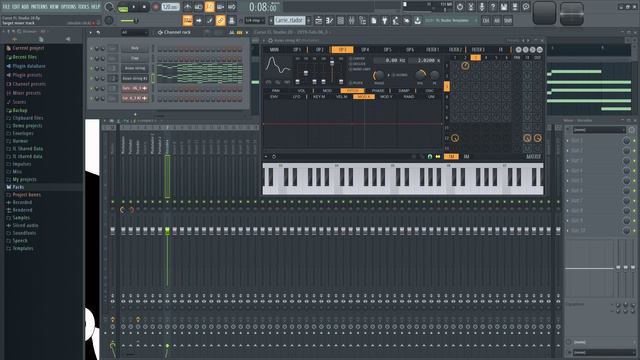Click the plus button next to pattern selector
The width and height of the screenshot is (640, 360).
point(309,20)
